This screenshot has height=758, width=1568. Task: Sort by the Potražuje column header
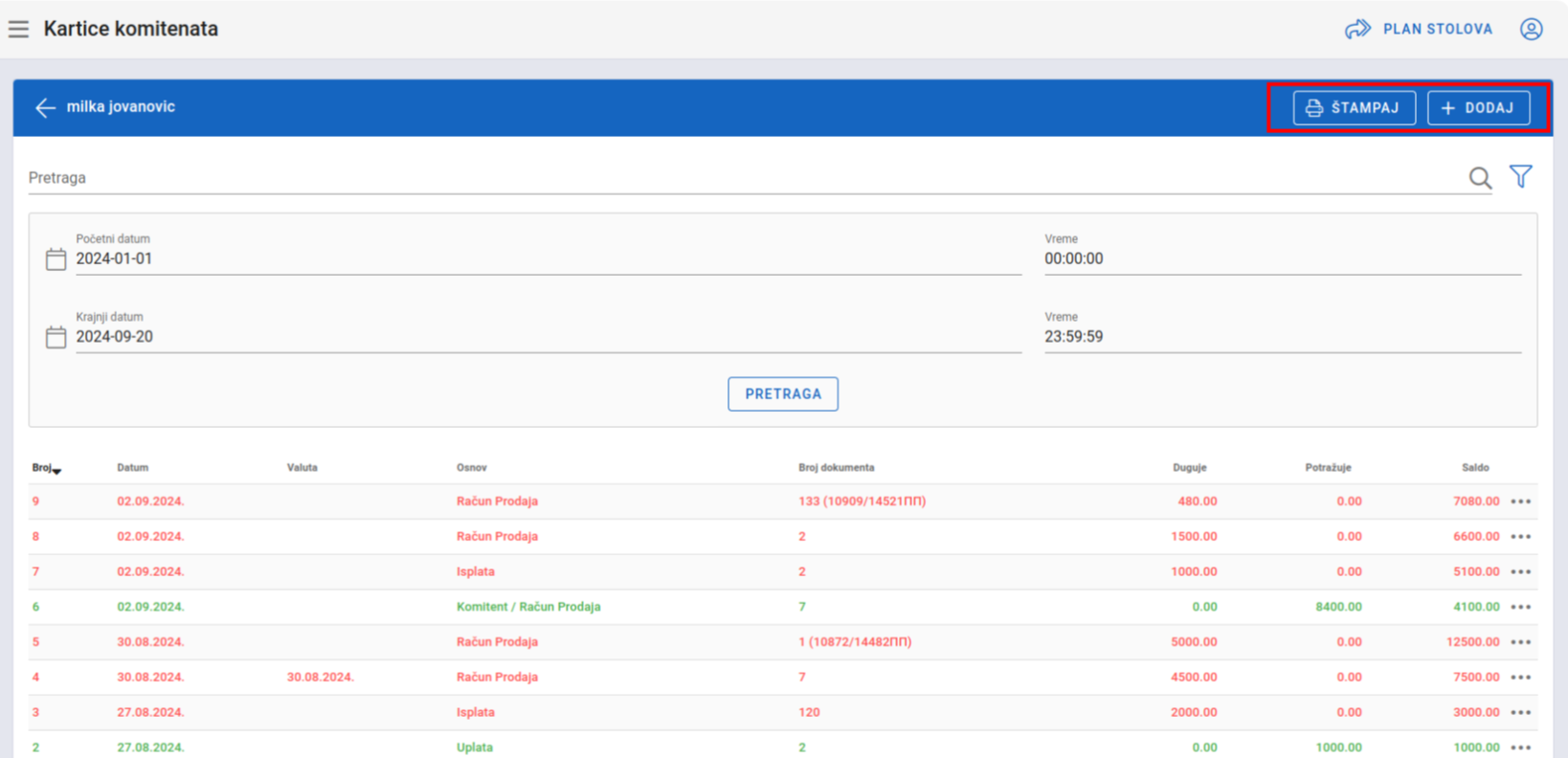coord(1328,468)
